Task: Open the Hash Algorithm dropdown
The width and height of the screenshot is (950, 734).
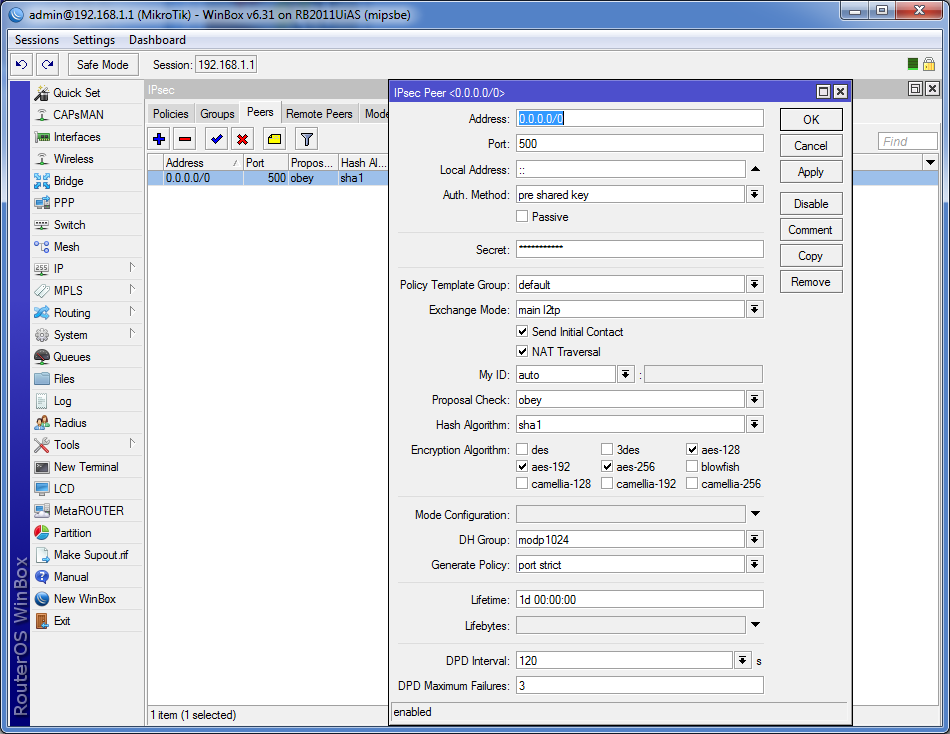Action: tap(754, 424)
